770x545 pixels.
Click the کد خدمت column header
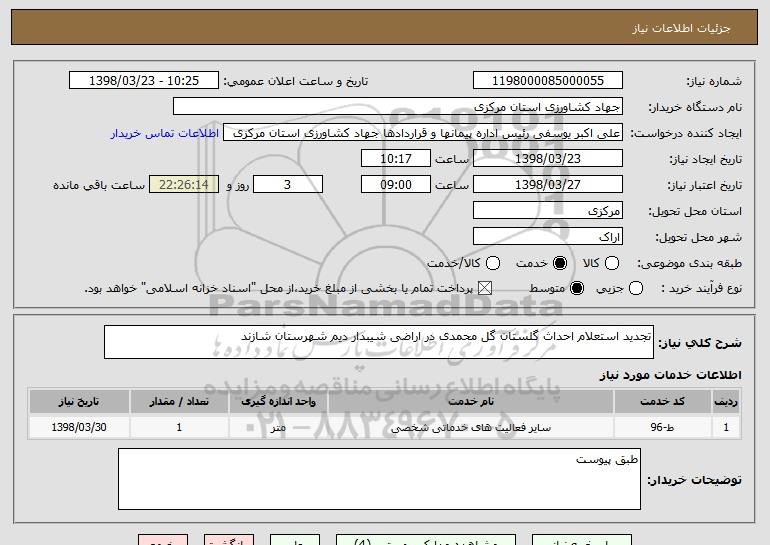tap(662, 402)
